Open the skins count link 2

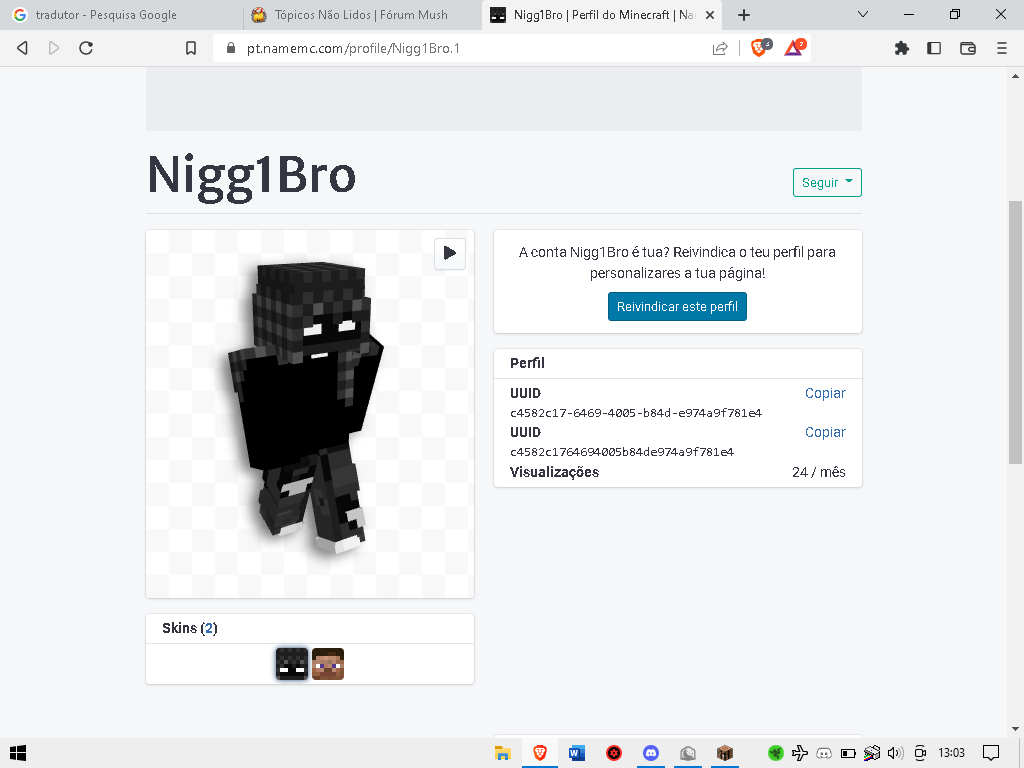tap(209, 628)
